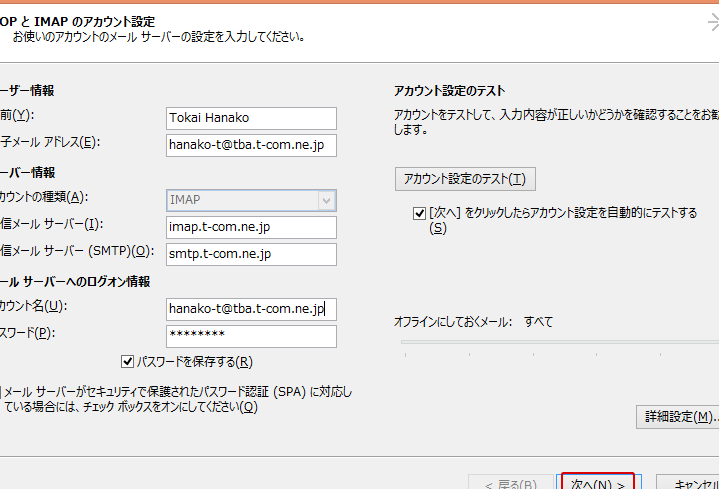Click the name field containing Tokai Hanako
This screenshot has width=719, height=489.
tap(251, 118)
